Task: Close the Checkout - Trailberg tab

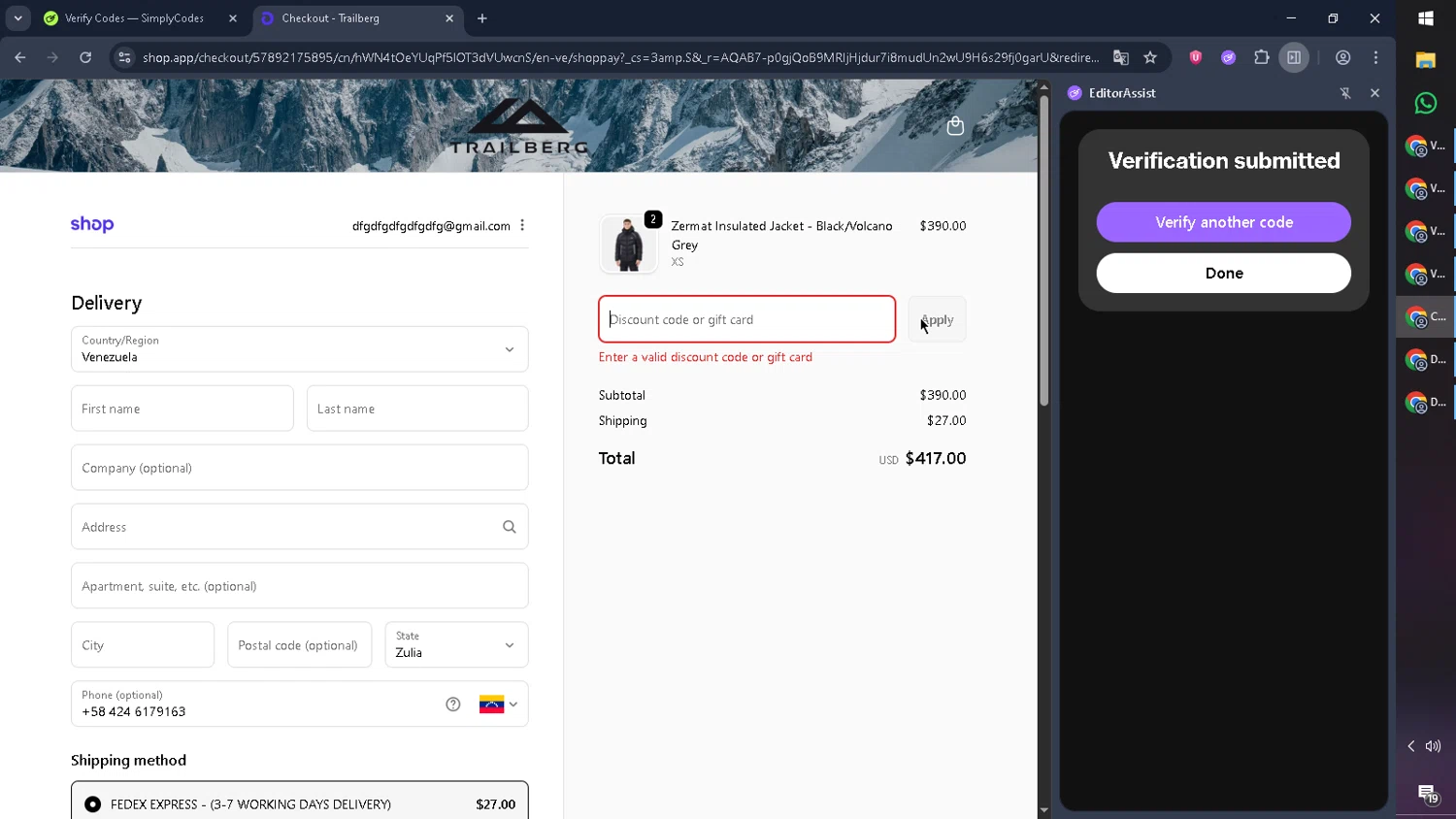Action: click(449, 18)
